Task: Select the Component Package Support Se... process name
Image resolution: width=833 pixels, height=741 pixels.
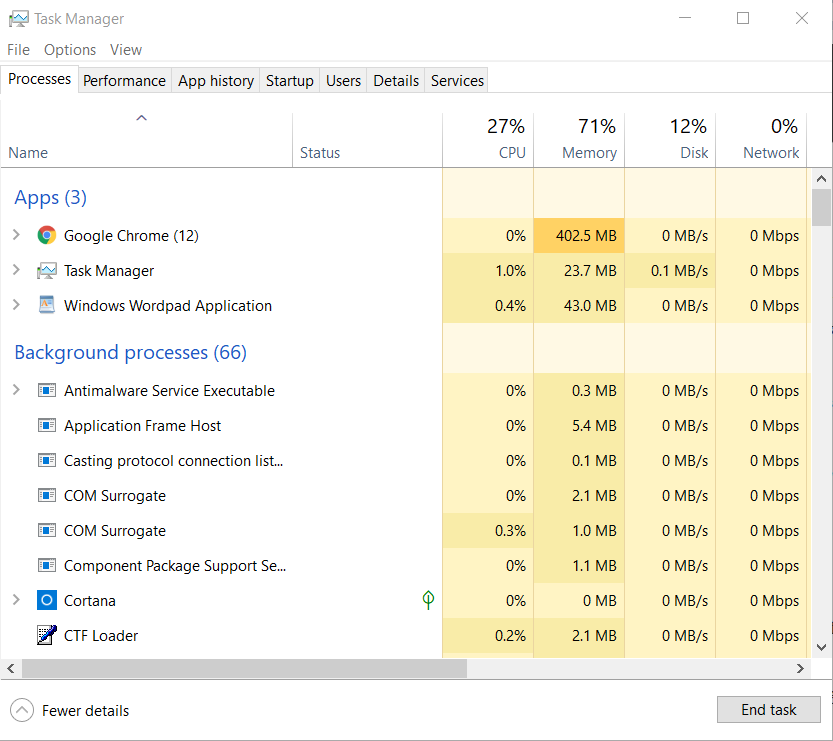Action: 175,566
